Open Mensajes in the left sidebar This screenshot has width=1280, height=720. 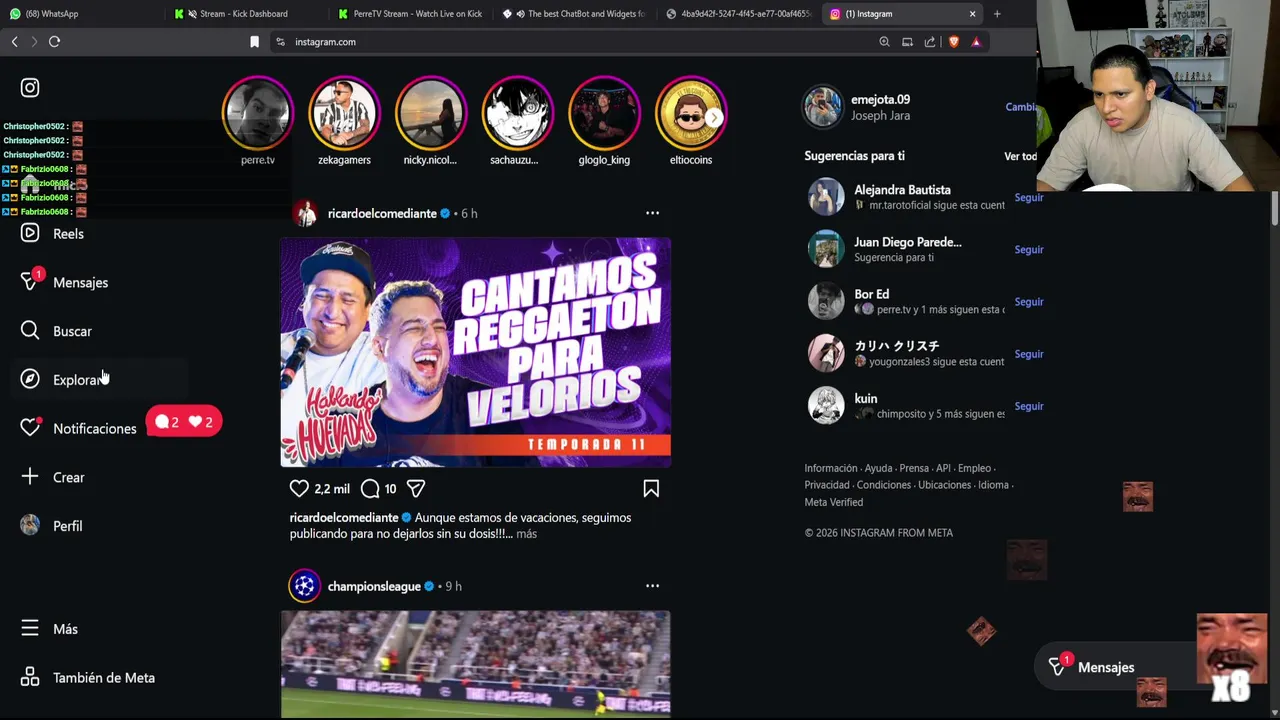pos(66,282)
